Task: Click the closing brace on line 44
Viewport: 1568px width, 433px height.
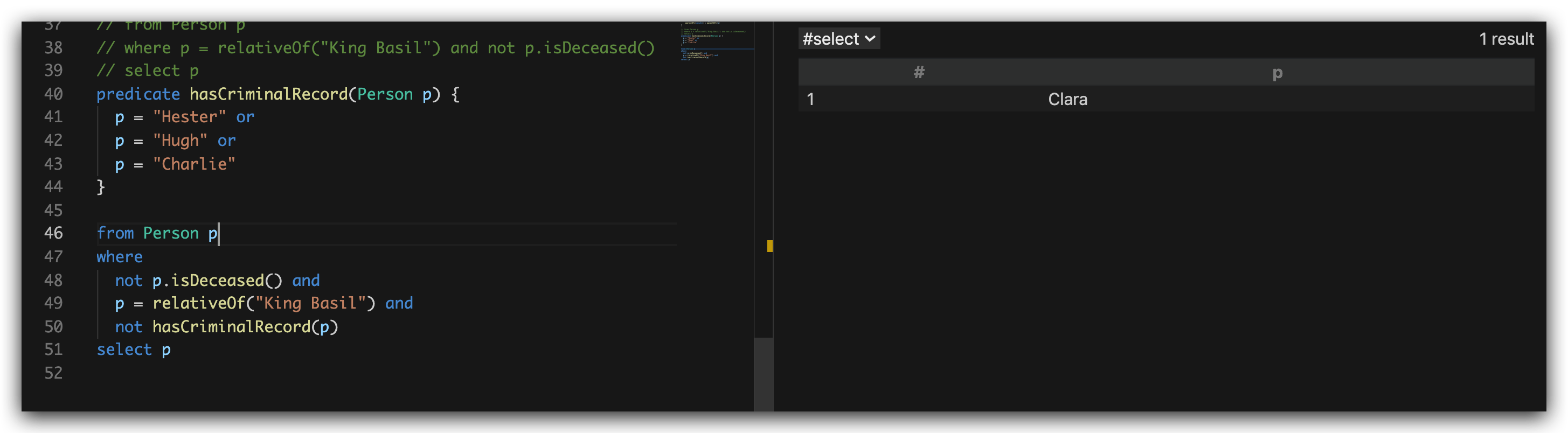Action: 100,187
